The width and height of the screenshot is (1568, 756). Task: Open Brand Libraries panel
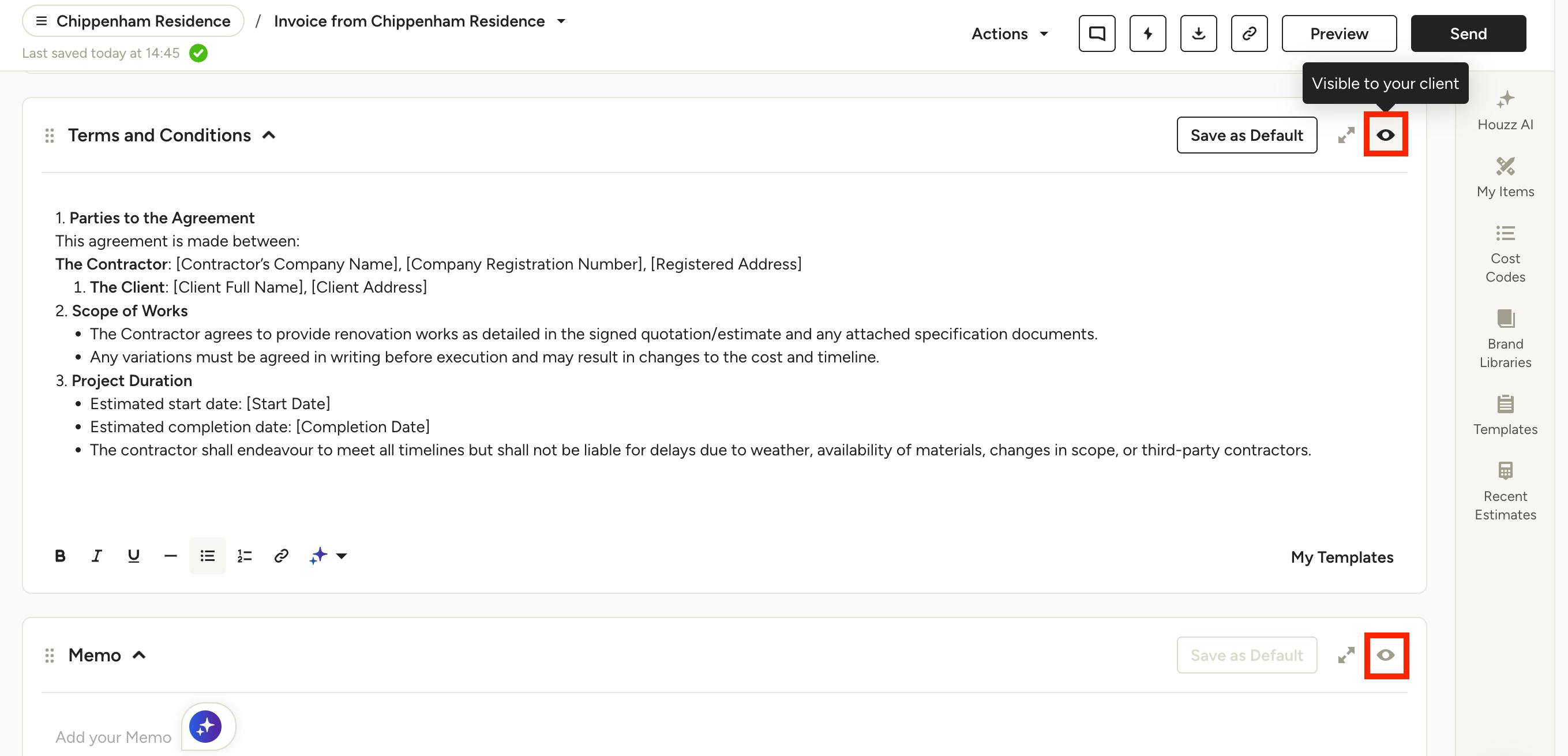[1505, 339]
